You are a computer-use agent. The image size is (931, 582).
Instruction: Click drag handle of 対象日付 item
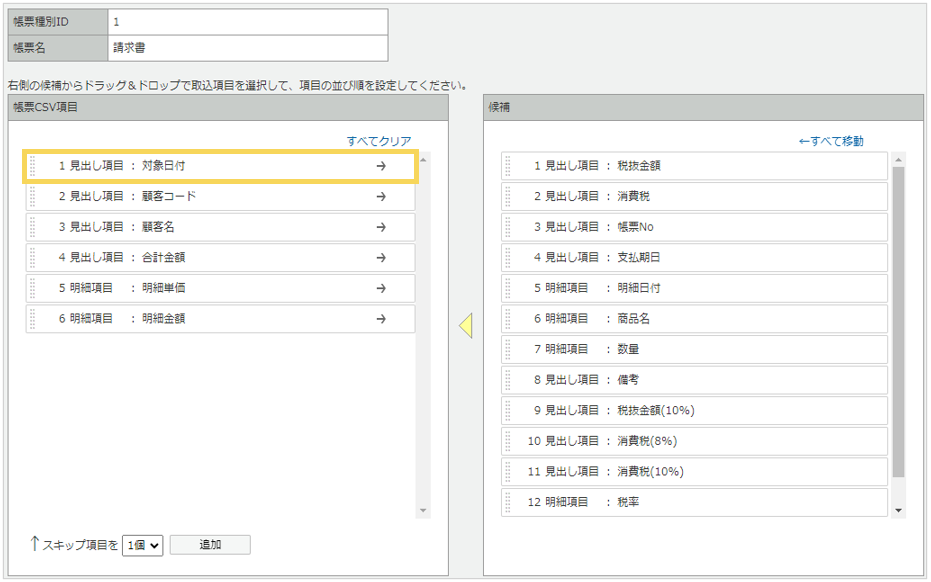click(x=33, y=167)
